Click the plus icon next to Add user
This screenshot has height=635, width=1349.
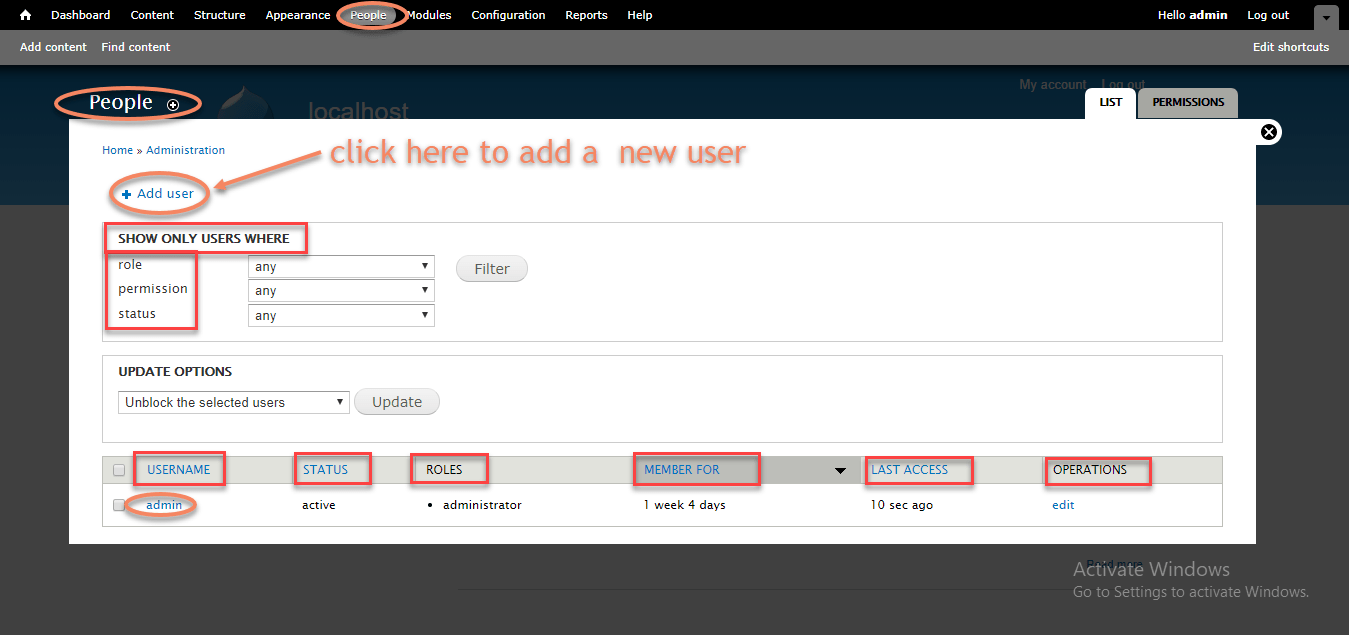[127, 194]
